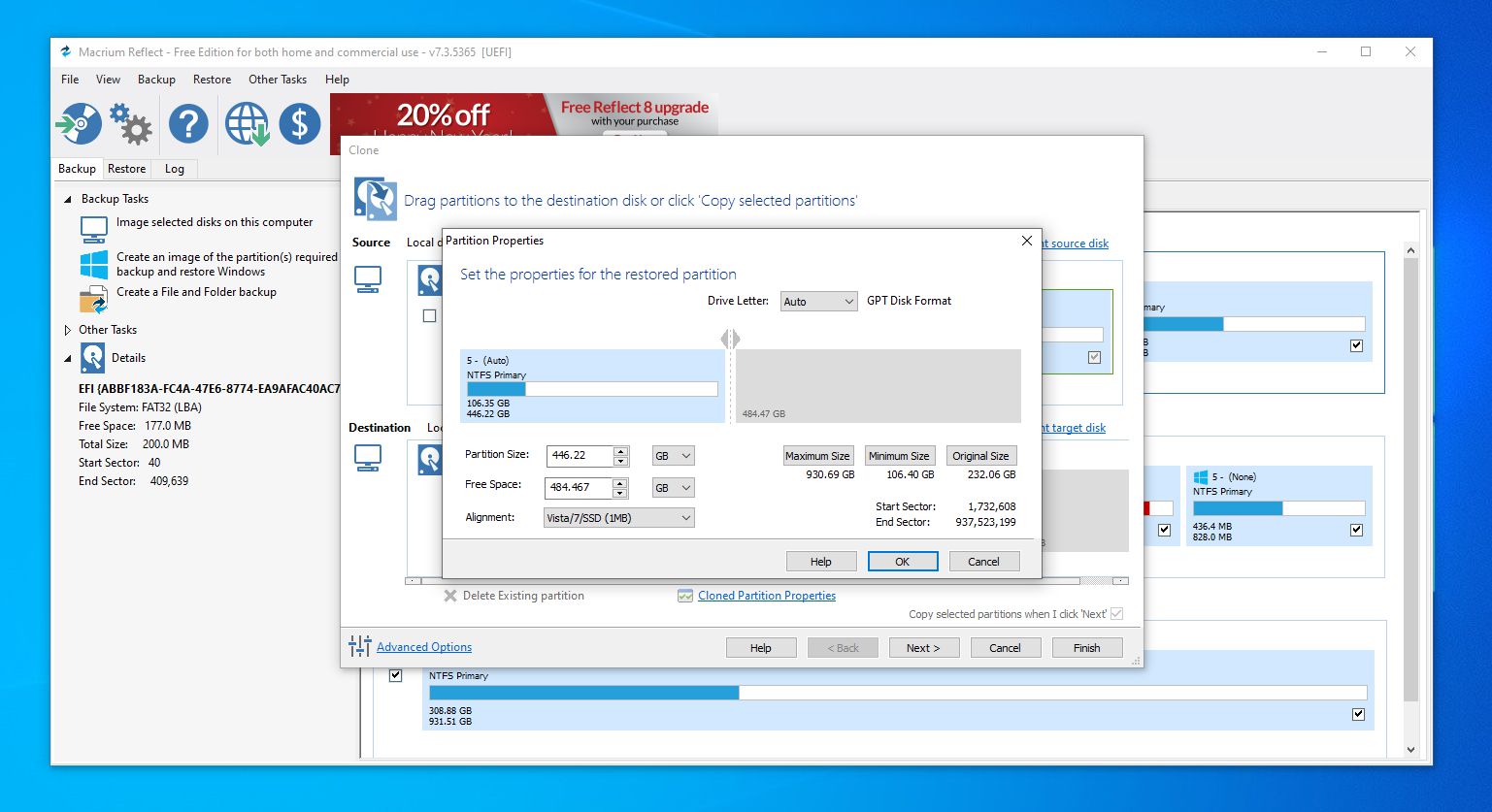Toggle left checkbox of bottom NTFS Primary disk
Image resolution: width=1492 pixels, height=812 pixels.
[x=395, y=675]
